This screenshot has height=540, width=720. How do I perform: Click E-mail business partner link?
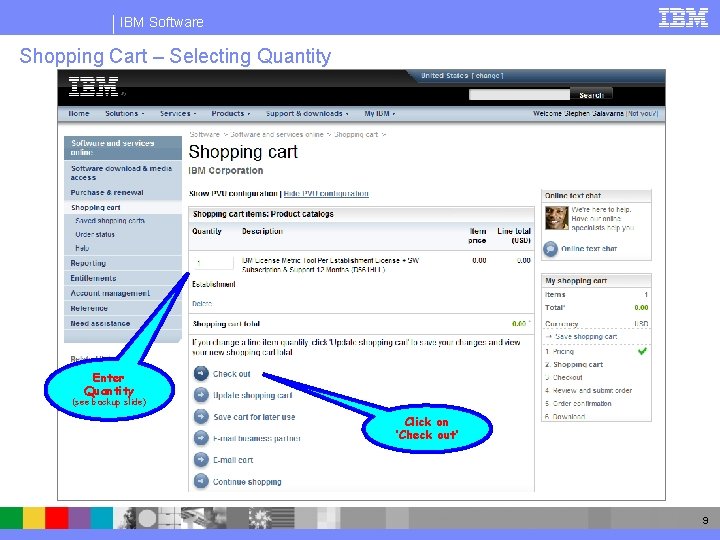(257, 439)
